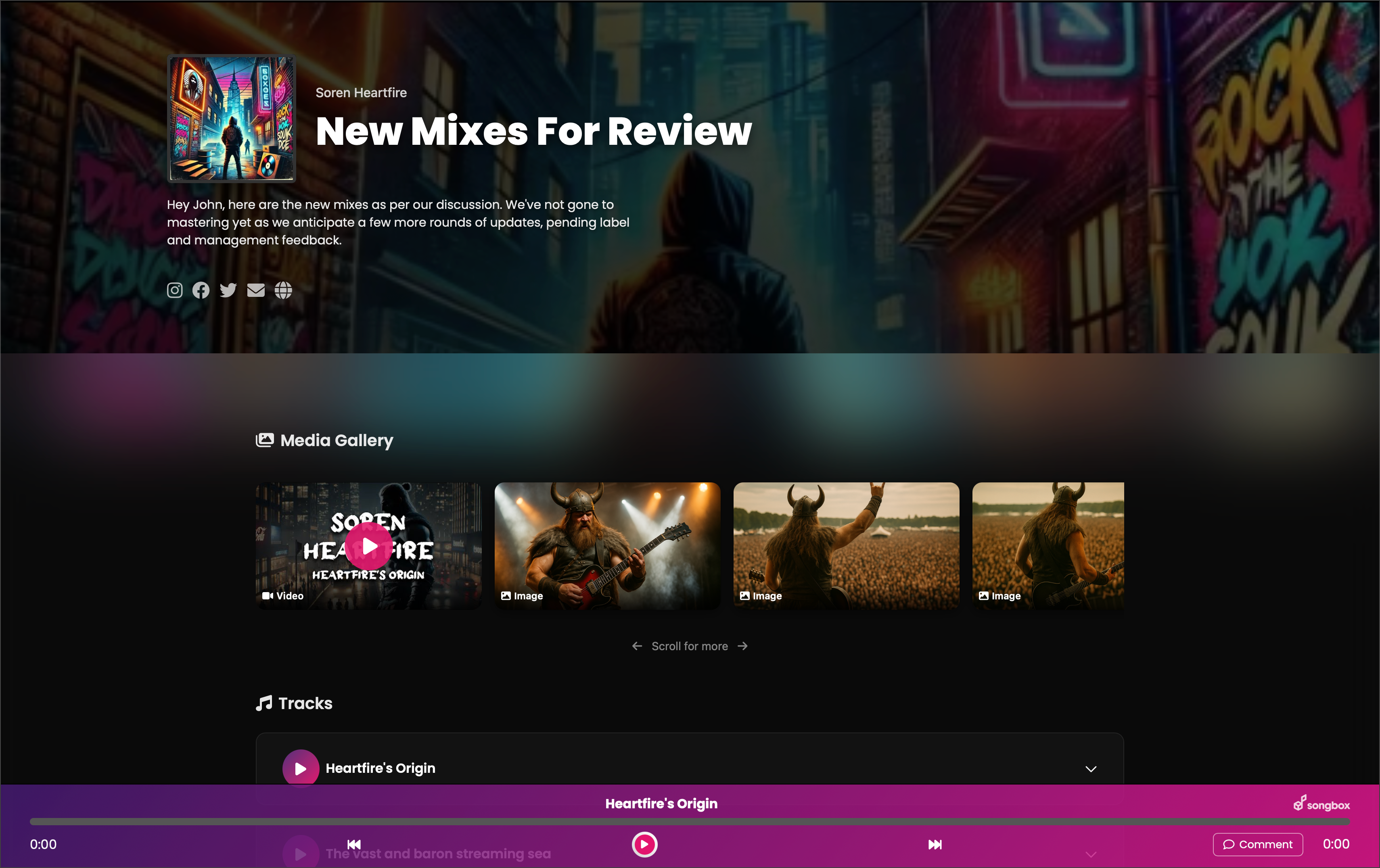Screen dimensions: 1380x868
Task: Expand the Heartfire's Origin track chevron
Action: tap(1091, 768)
